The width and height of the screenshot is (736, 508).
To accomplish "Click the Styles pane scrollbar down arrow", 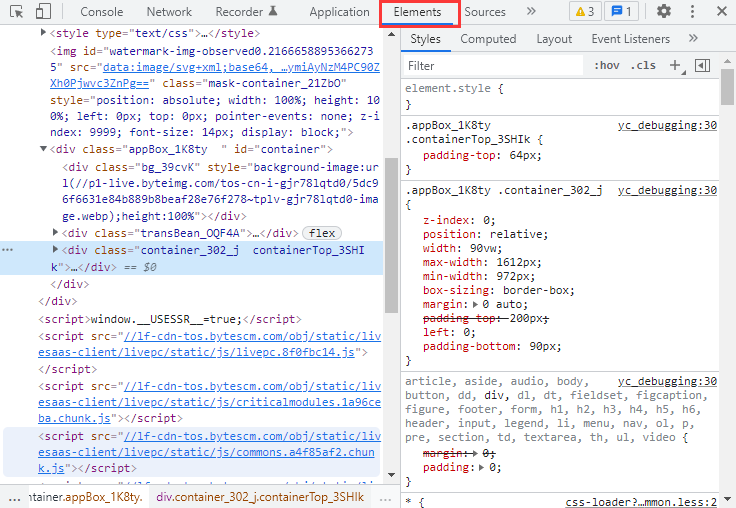I will [728, 499].
